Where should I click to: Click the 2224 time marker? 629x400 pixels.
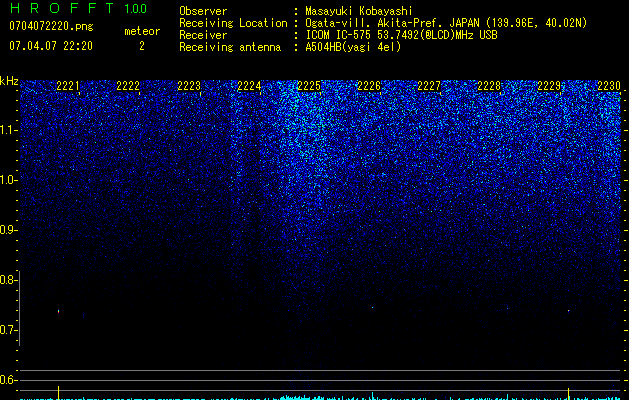249,86
